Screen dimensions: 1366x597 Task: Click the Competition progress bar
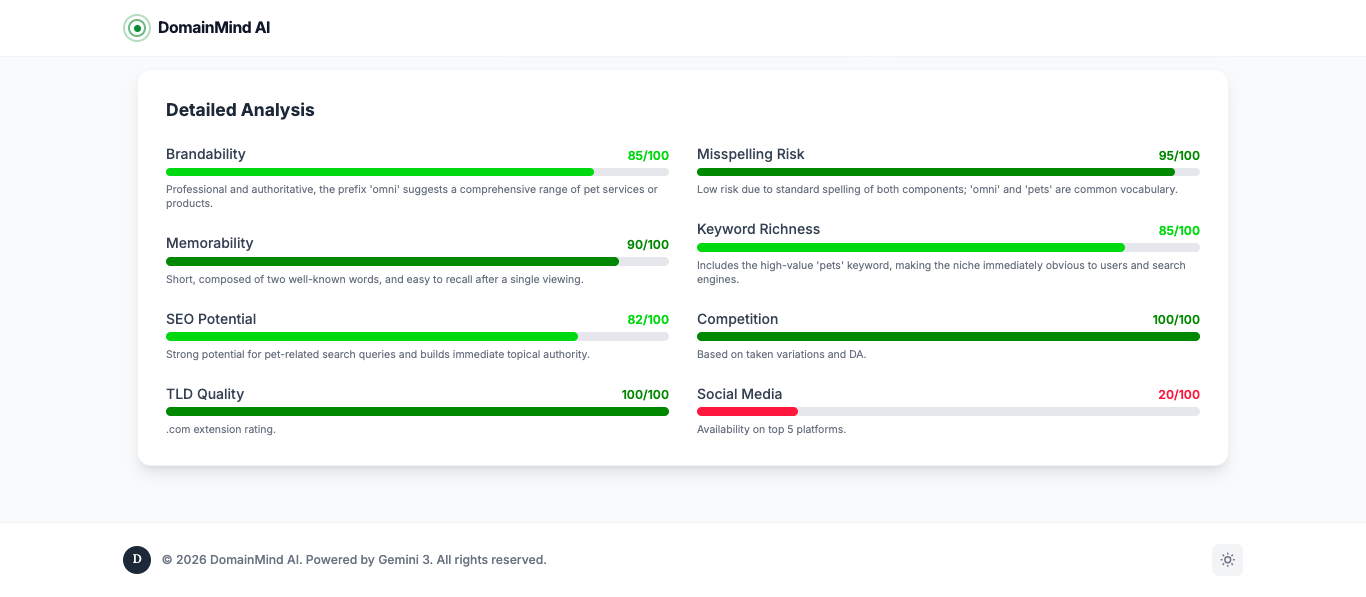click(948, 337)
